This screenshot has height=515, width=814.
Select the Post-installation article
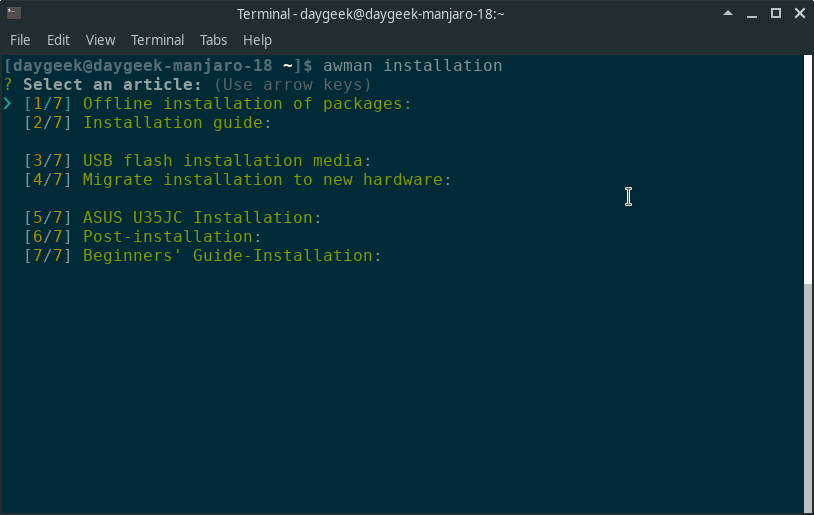pyautogui.click(x=172, y=237)
